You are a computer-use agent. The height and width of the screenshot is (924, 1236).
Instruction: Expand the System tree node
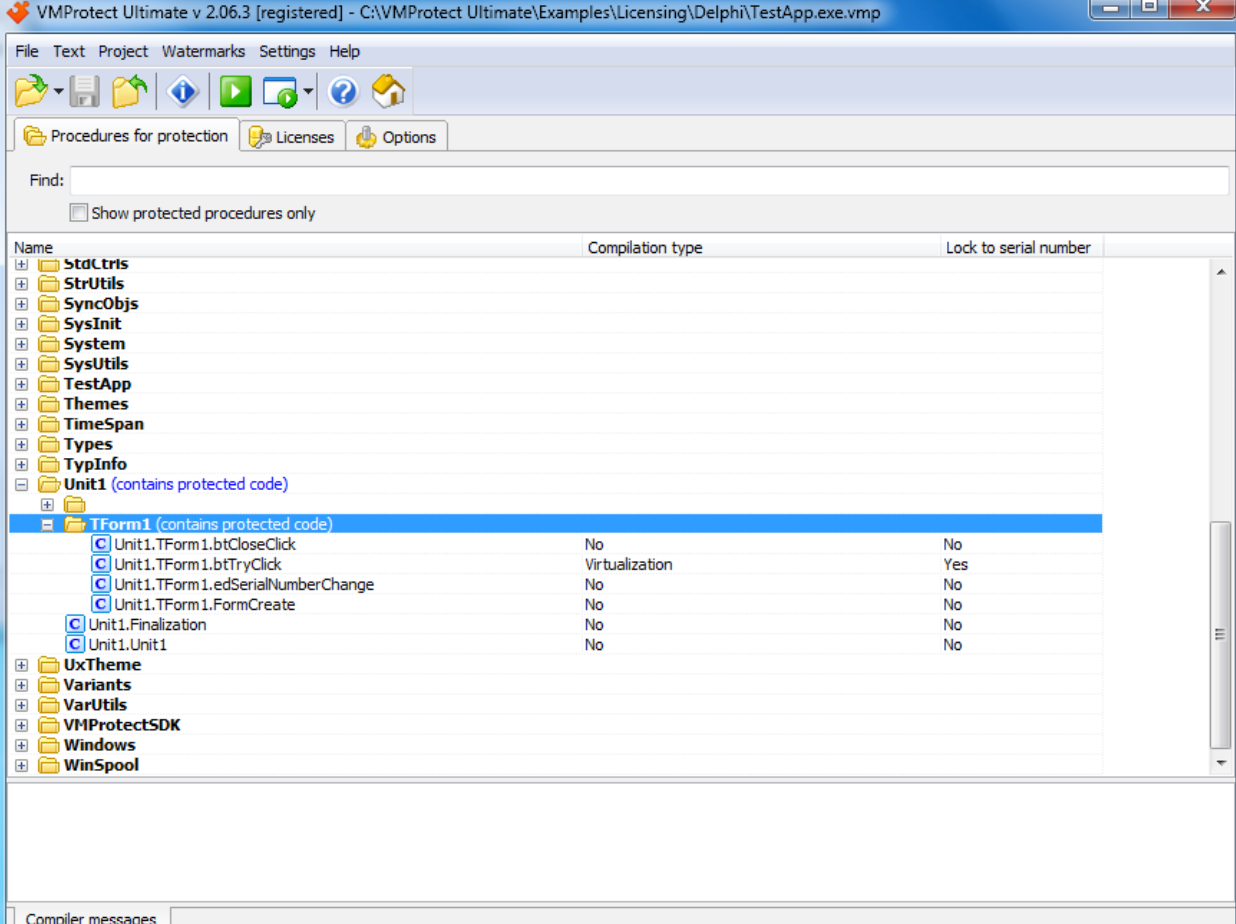click(22, 344)
